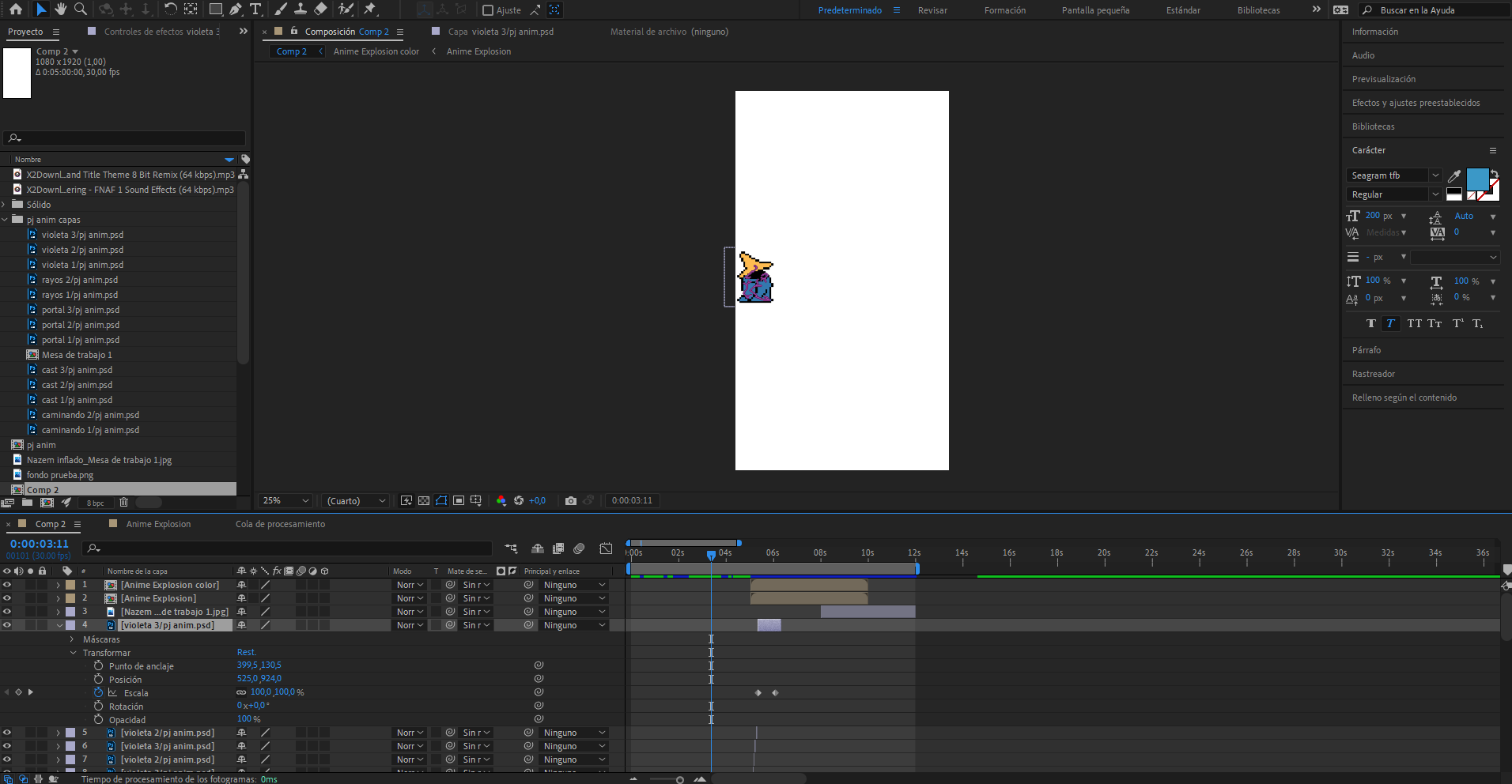Image resolution: width=1512 pixels, height=784 pixels.
Task: Collapse the Transformar property group
Action: pos(74,653)
